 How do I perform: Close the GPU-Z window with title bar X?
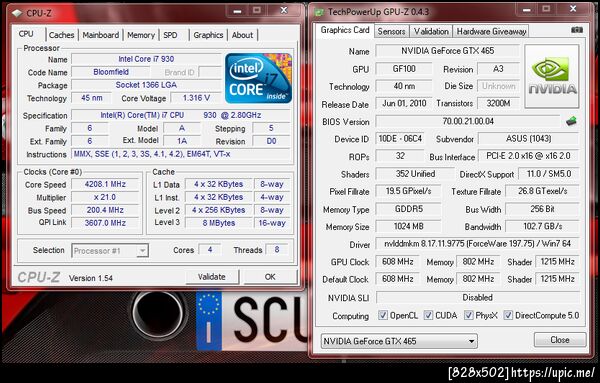pyautogui.click(x=573, y=9)
